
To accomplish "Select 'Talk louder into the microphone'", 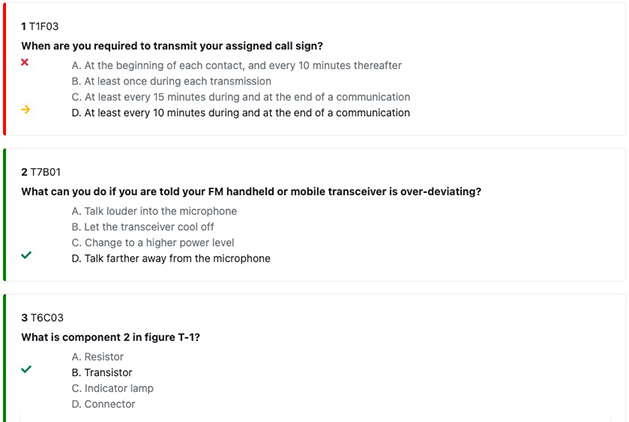I will pyautogui.click(x=154, y=211).
